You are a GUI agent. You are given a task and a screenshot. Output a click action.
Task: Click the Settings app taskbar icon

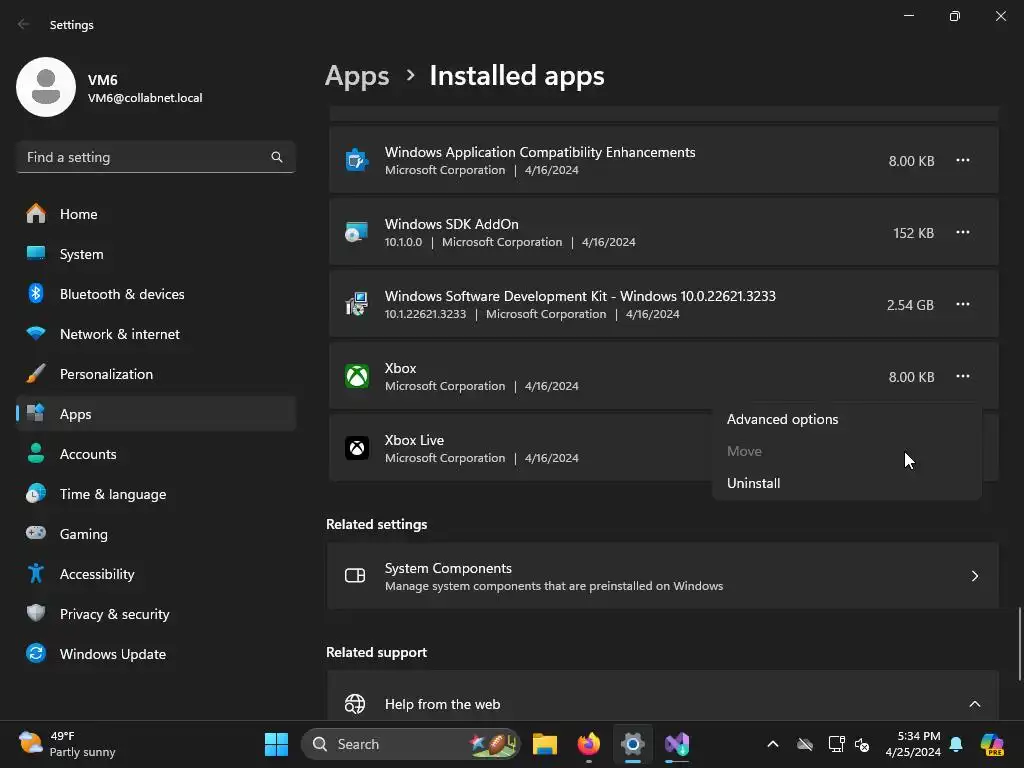click(x=632, y=744)
